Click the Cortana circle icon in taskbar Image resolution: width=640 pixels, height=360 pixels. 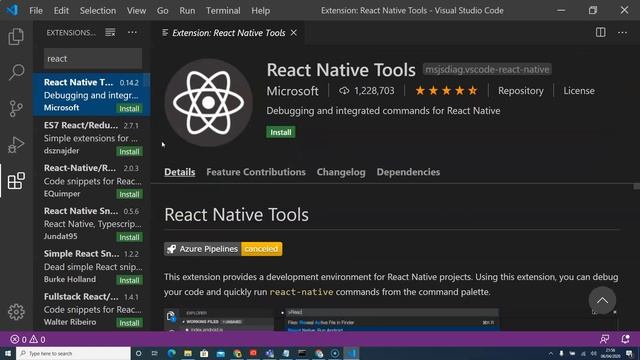click(x=138, y=353)
